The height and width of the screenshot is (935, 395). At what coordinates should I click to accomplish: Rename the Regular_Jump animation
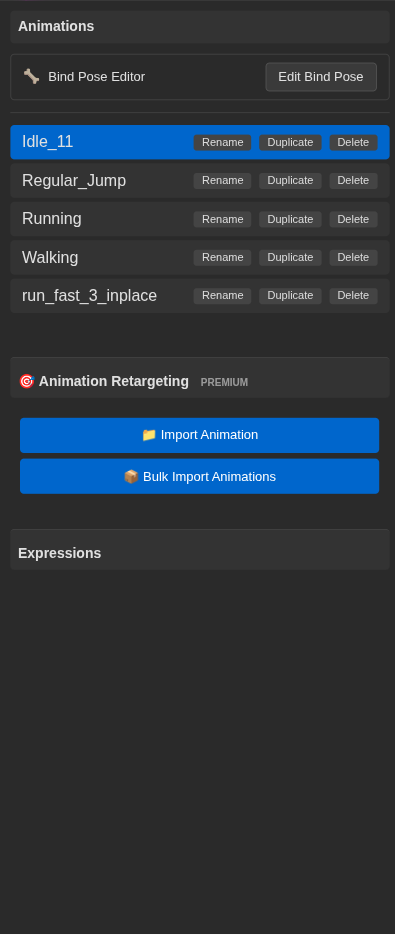point(223,181)
